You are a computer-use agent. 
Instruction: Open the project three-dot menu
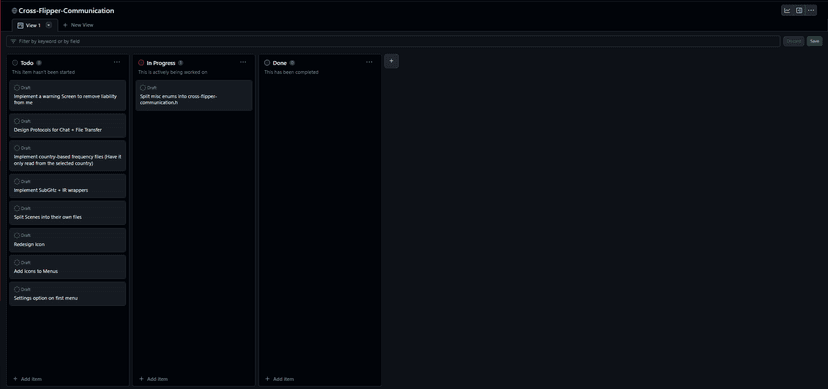(811, 11)
